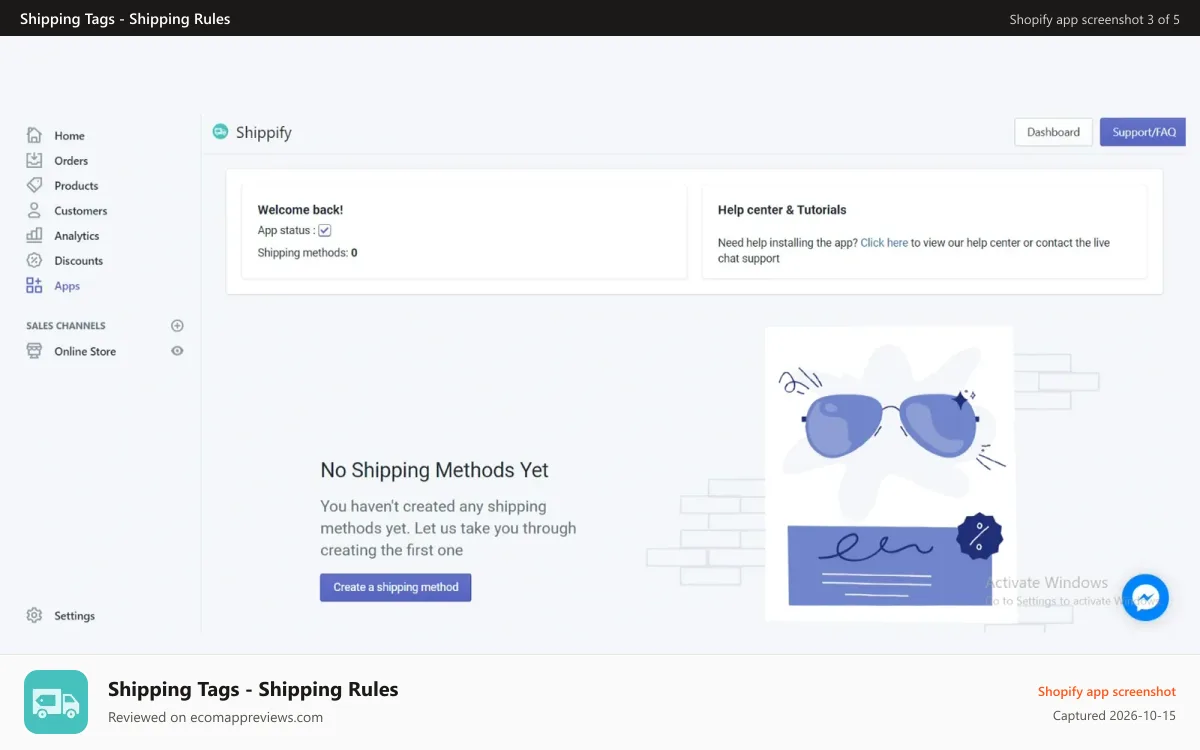Viewport: 1200px width, 750px height.
Task: Click the Settings gear icon
Action: [x=34, y=615]
